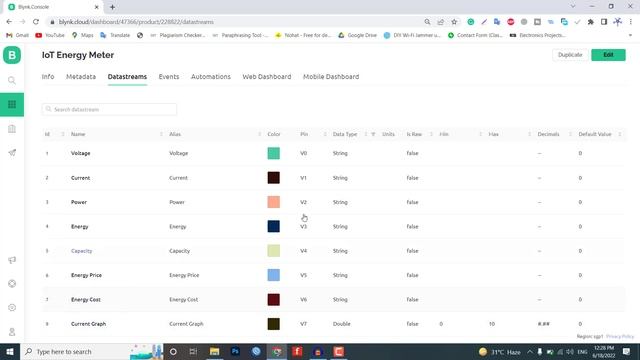640x360 pixels.
Task: Click Windows taskbar search box
Action: pos(91,351)
